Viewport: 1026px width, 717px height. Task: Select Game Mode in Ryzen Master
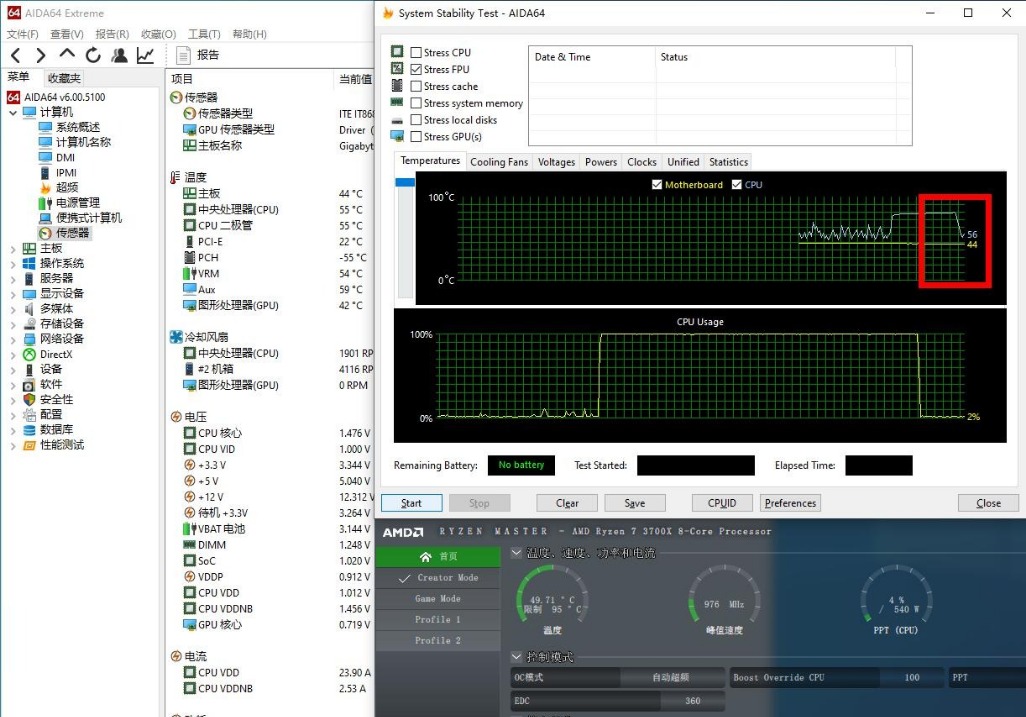tap(438, 599)
